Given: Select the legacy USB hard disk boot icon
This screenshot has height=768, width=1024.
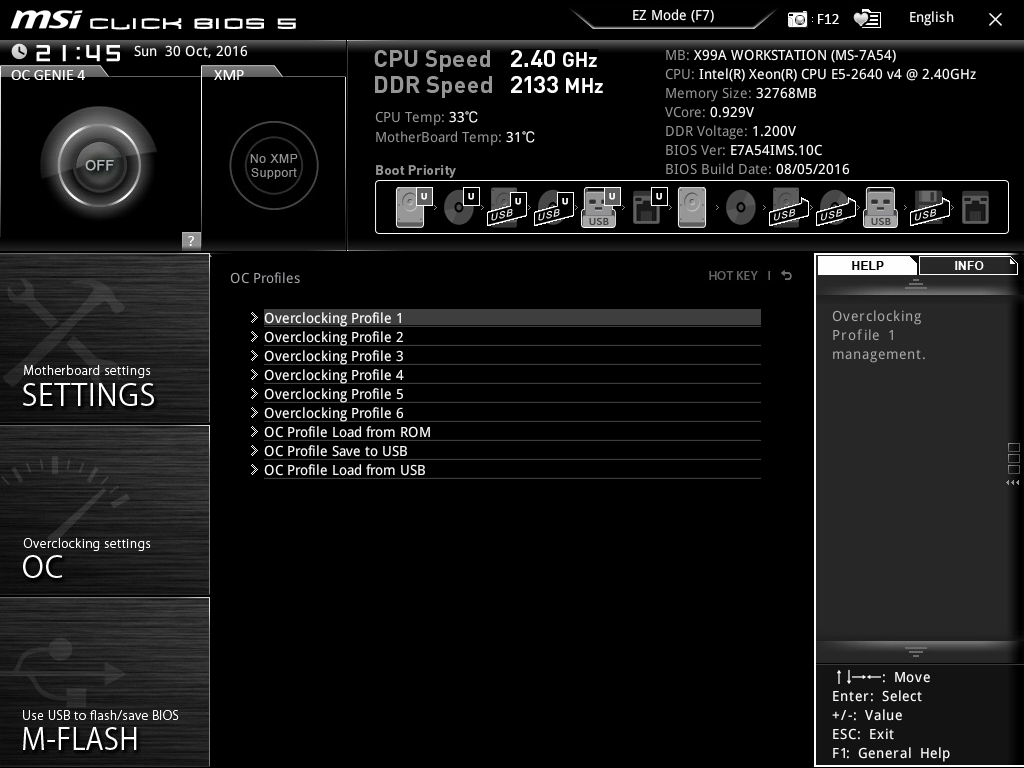Looking at the screenshot, I should pyautogui.click(x=789, y=207).
